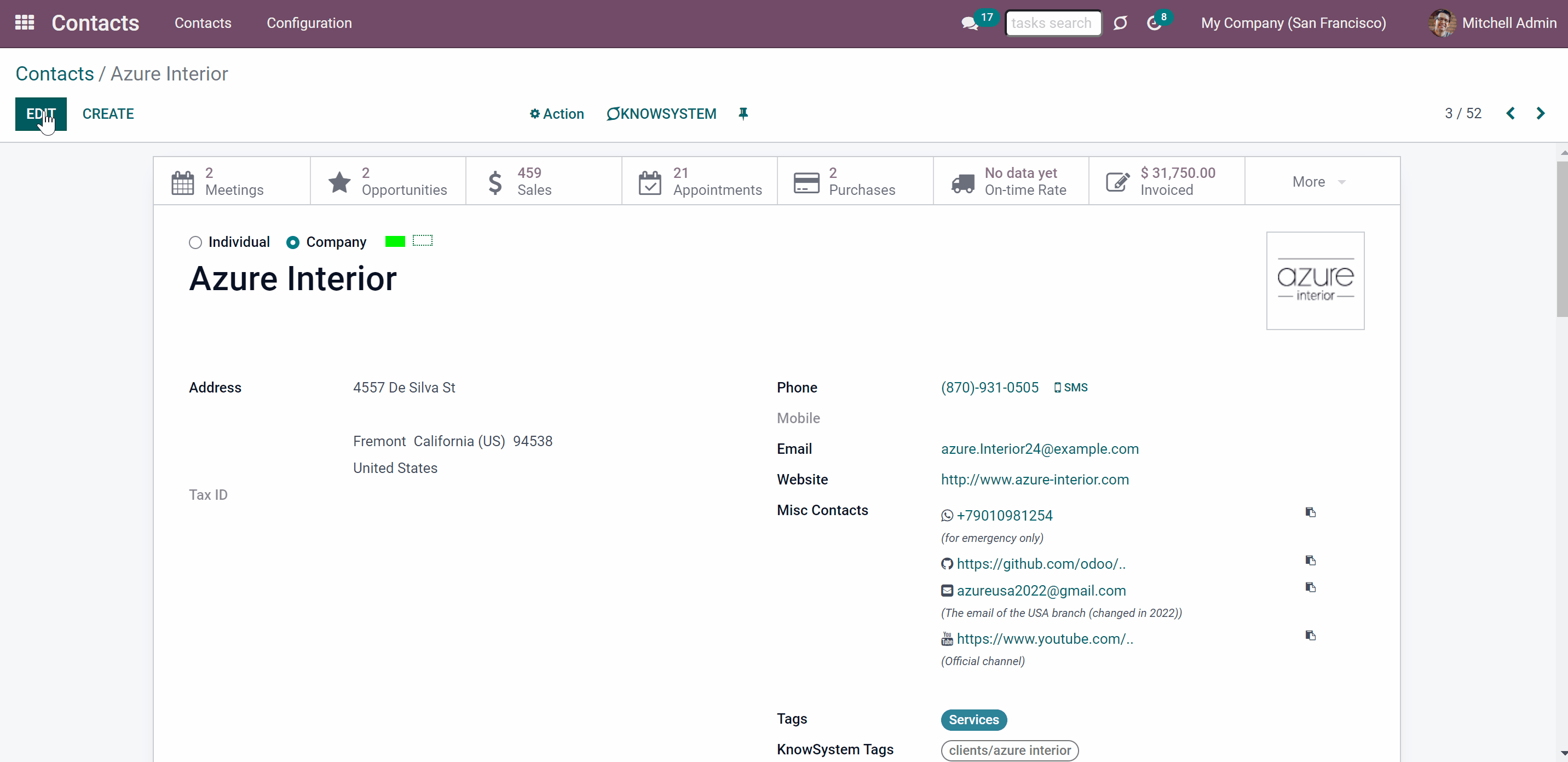Open the Mitchell Admin user menu
1568x762 pixels.
(x=1492, y=23)
